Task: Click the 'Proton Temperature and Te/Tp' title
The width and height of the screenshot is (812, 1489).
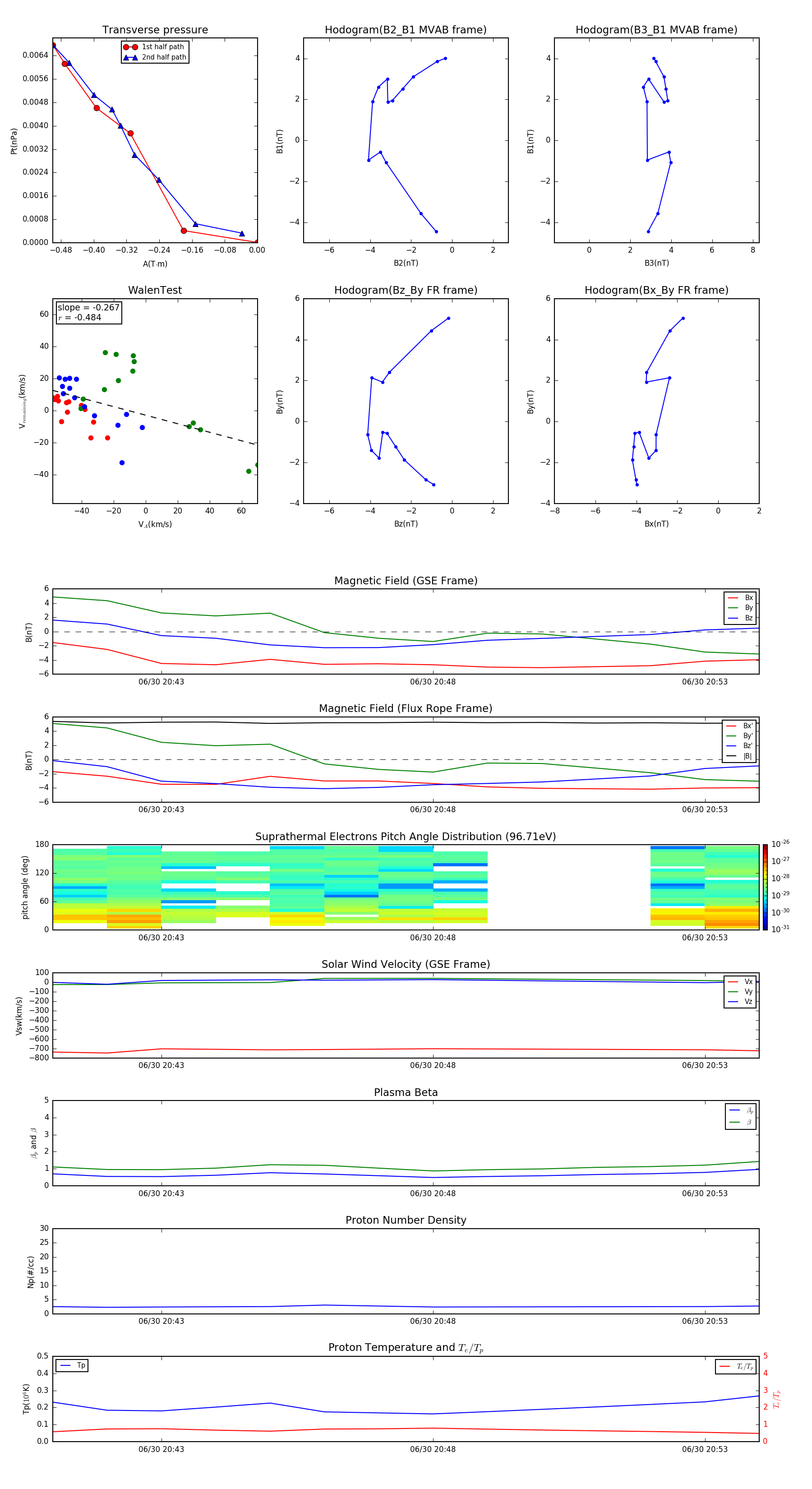Action: (406, 1347)
